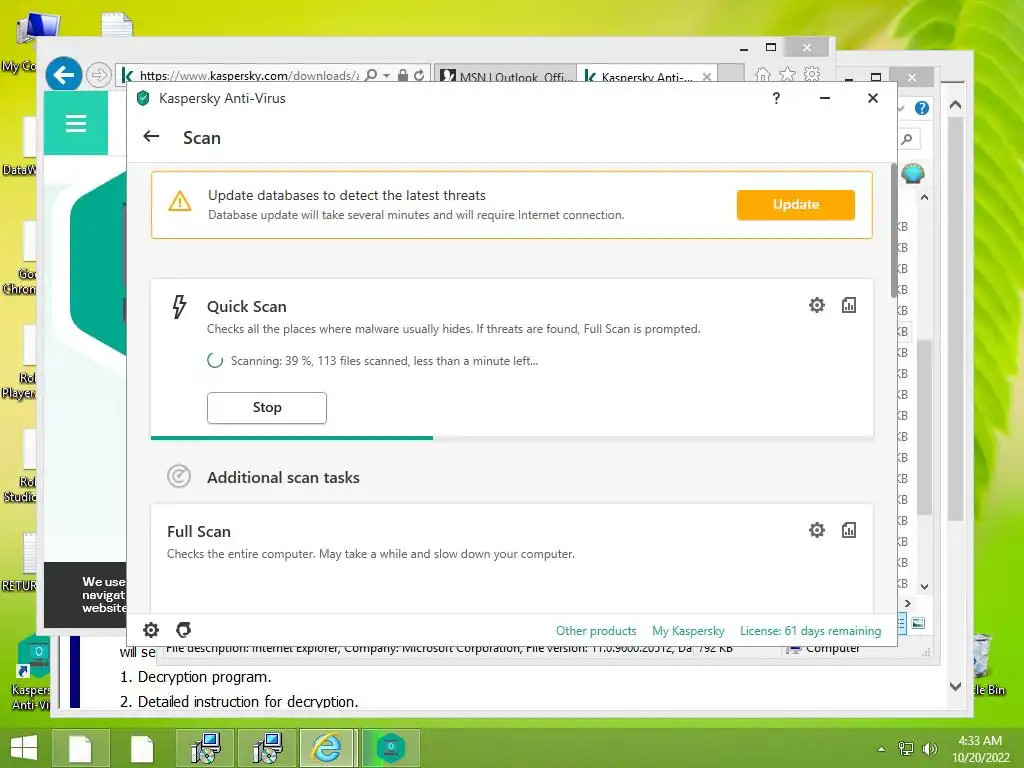The width and height of the screenshot is (1024, 768).
Task: Open Other products link
Action: click(596, 631)
